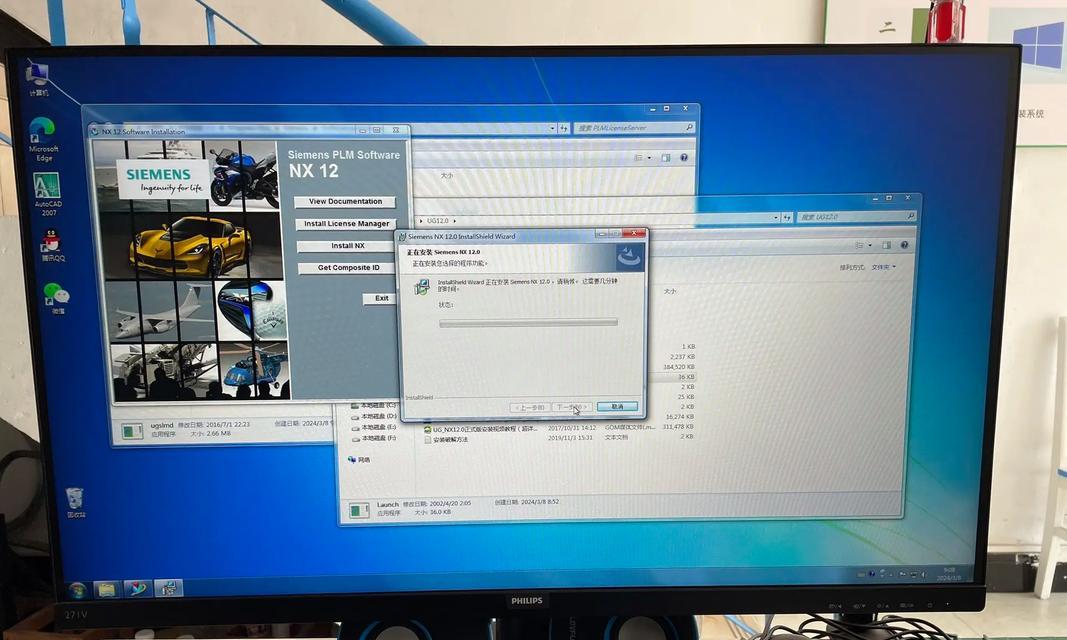The image size is (1067, 640).
Task: Click the View Documentation button
Action: pyautogui.click(x=345, y=202)
